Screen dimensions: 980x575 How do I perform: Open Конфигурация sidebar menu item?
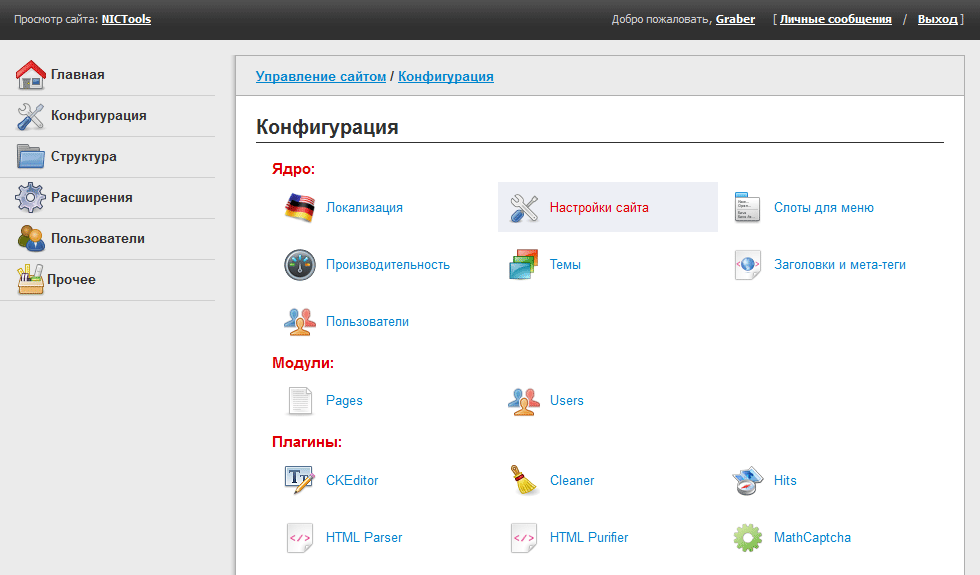click(x=99, y=116)
